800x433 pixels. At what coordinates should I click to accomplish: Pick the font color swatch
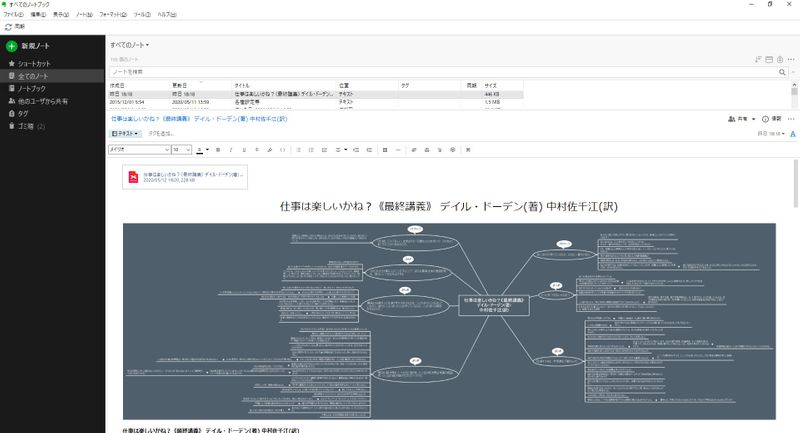tap(200, 149)
